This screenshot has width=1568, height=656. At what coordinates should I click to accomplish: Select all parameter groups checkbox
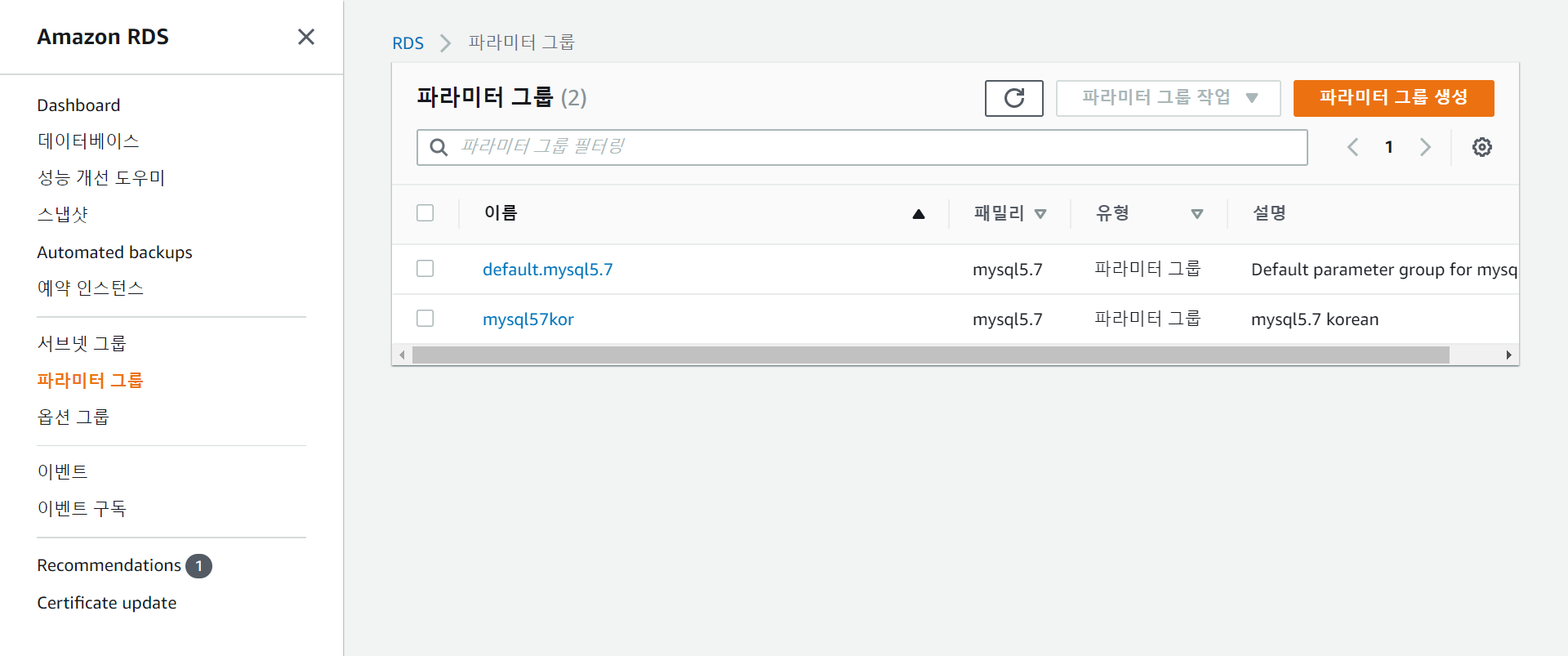pos(425,213)
